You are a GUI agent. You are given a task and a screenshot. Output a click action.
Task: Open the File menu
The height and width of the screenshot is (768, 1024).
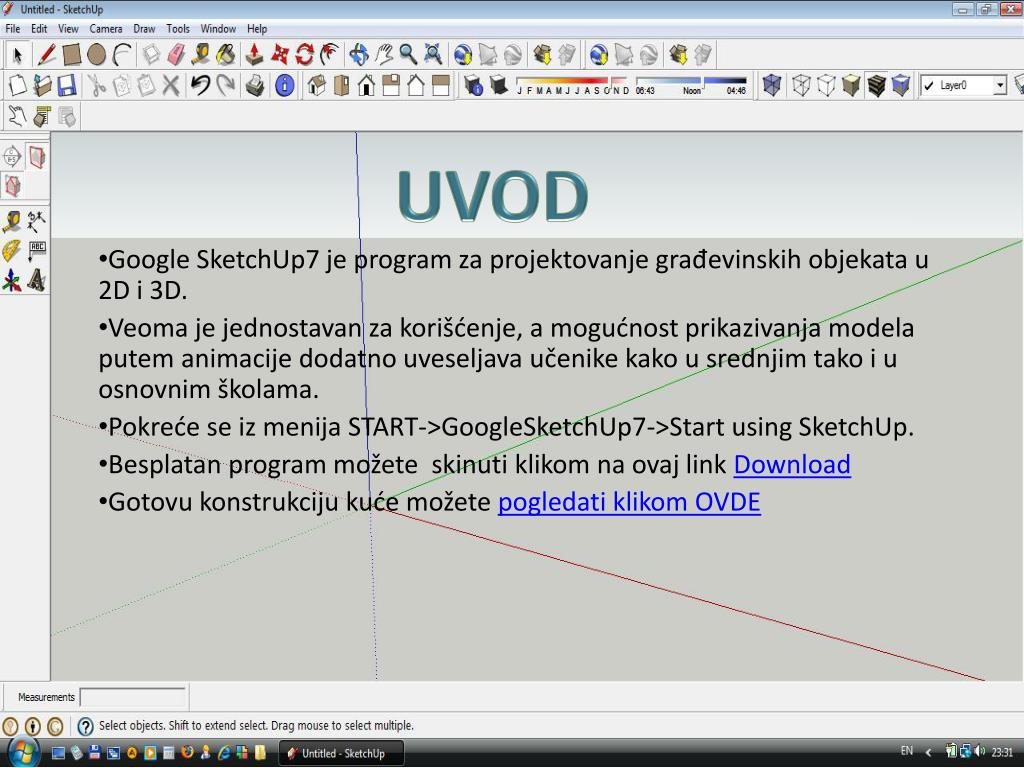12,29
